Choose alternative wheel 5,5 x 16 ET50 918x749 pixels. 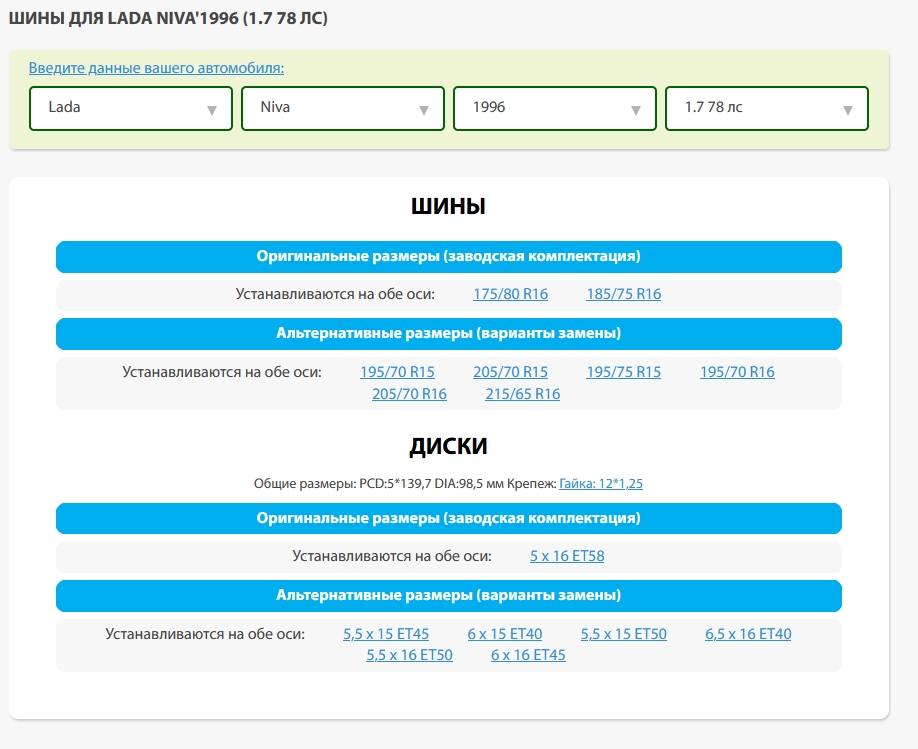409,655
